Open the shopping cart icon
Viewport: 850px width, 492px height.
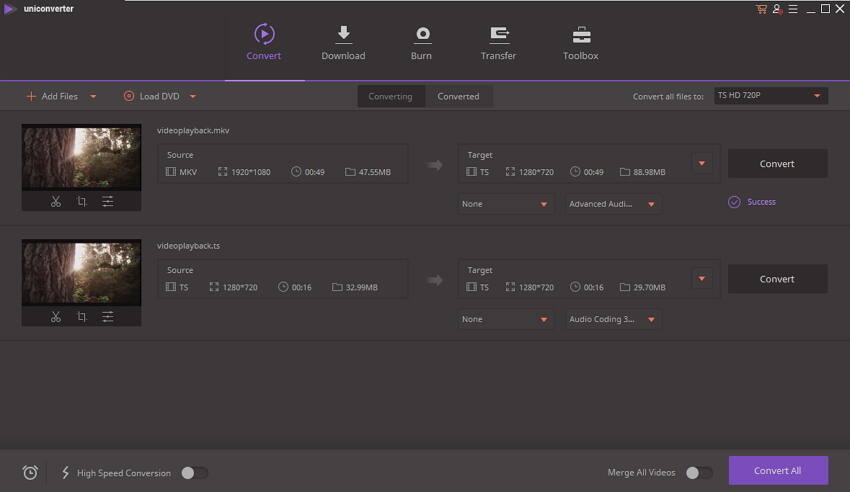click(x=761, y=9)
